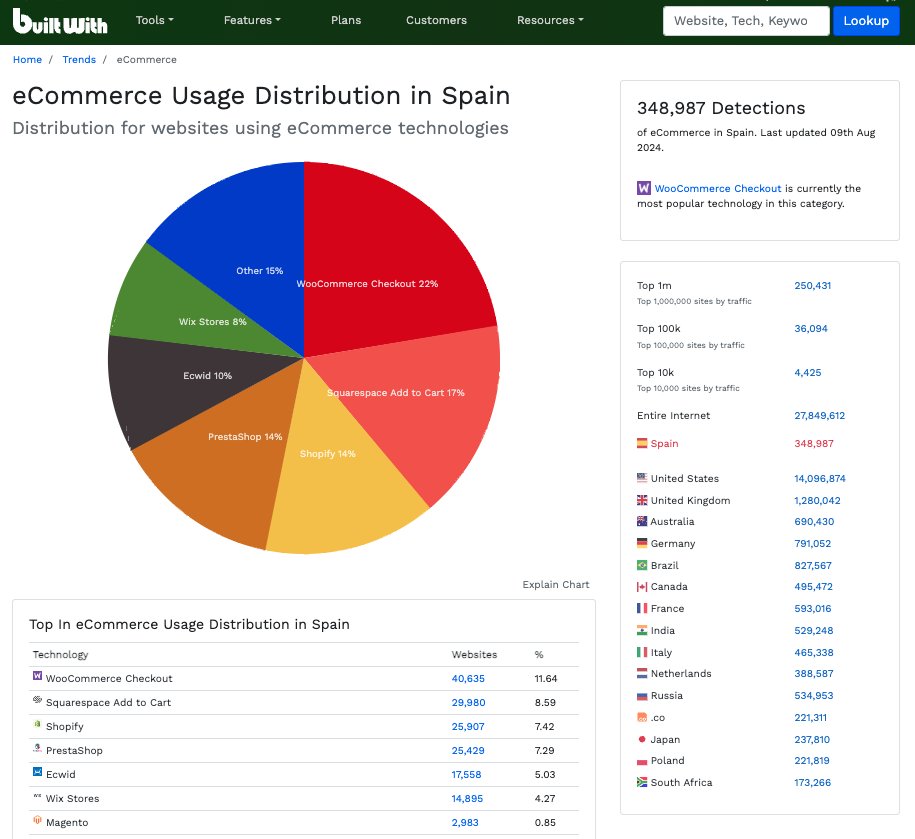The width and height of the screenshot is (915, 839).
Task: Click the Italy flag icon
Action: pos(642,652)
